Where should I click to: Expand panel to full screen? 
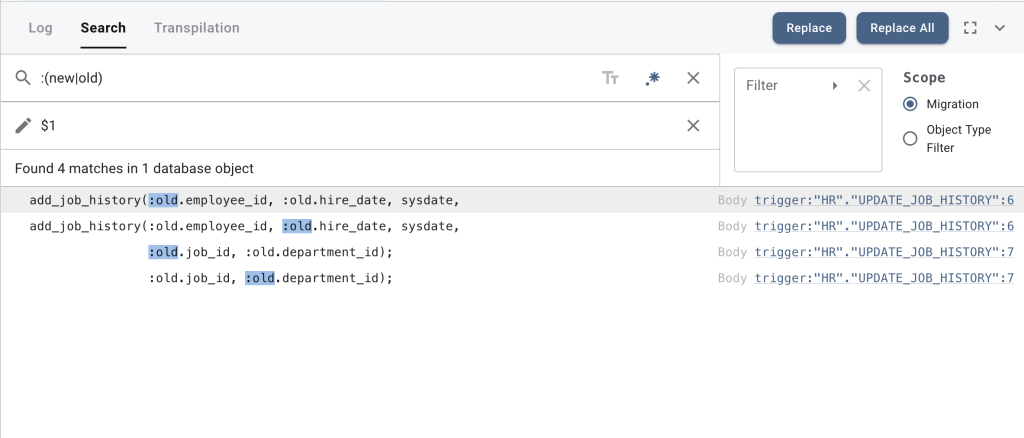coord(970,28)
